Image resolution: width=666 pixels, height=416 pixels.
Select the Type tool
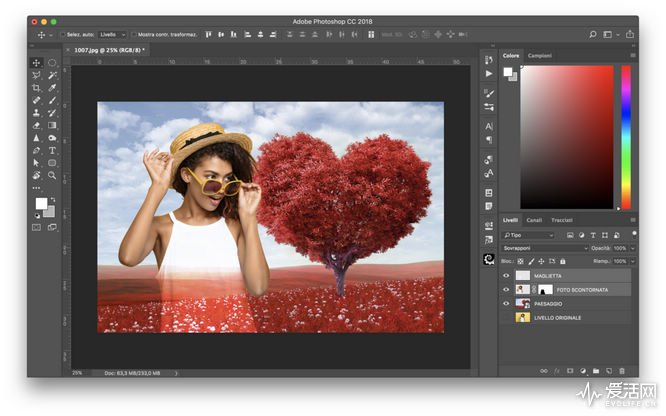click(52, 150)
